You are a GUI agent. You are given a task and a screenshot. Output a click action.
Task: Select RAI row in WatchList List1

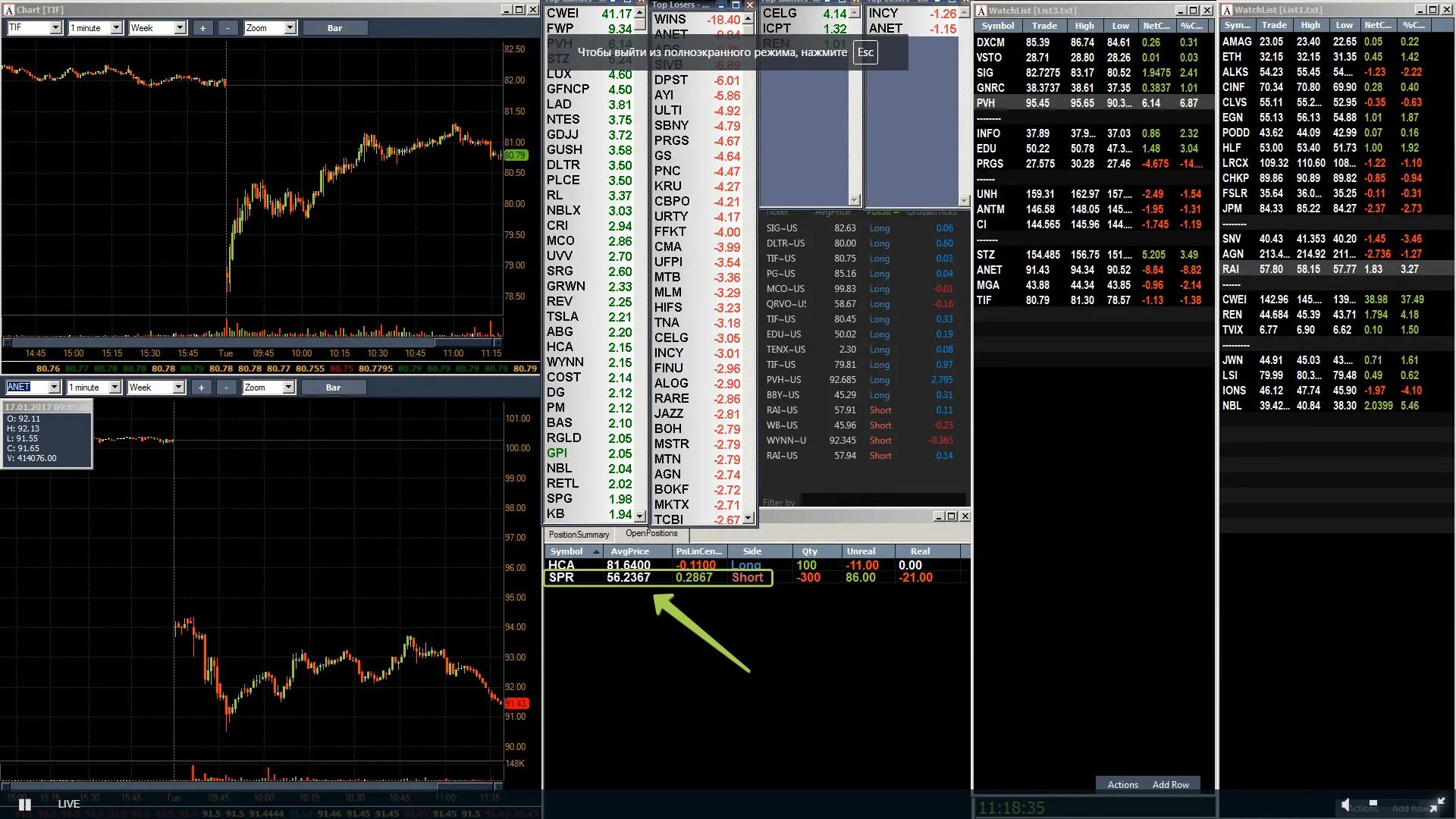[1337, 269]
